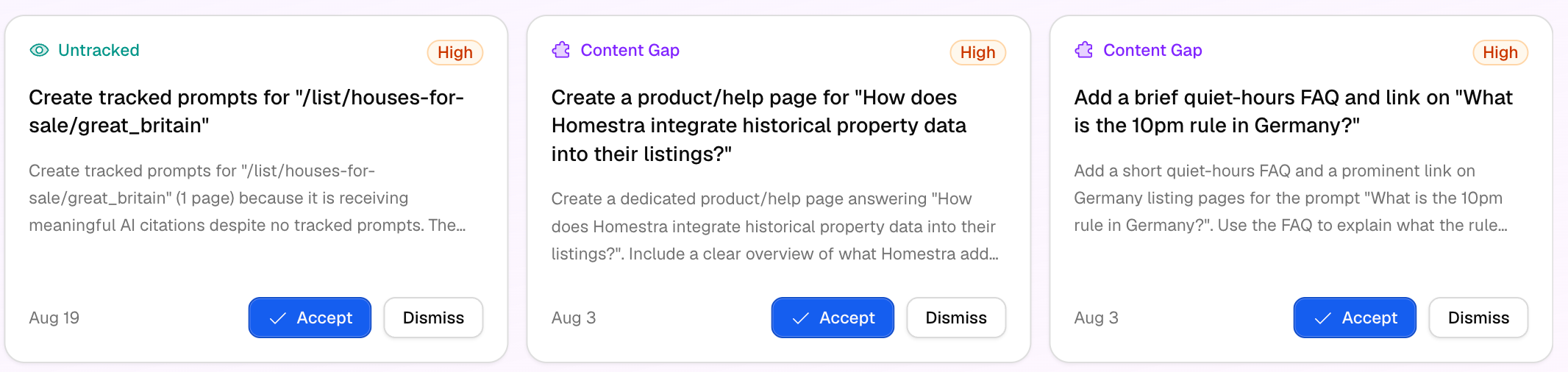Click the Untracked category label

(99, 50)
